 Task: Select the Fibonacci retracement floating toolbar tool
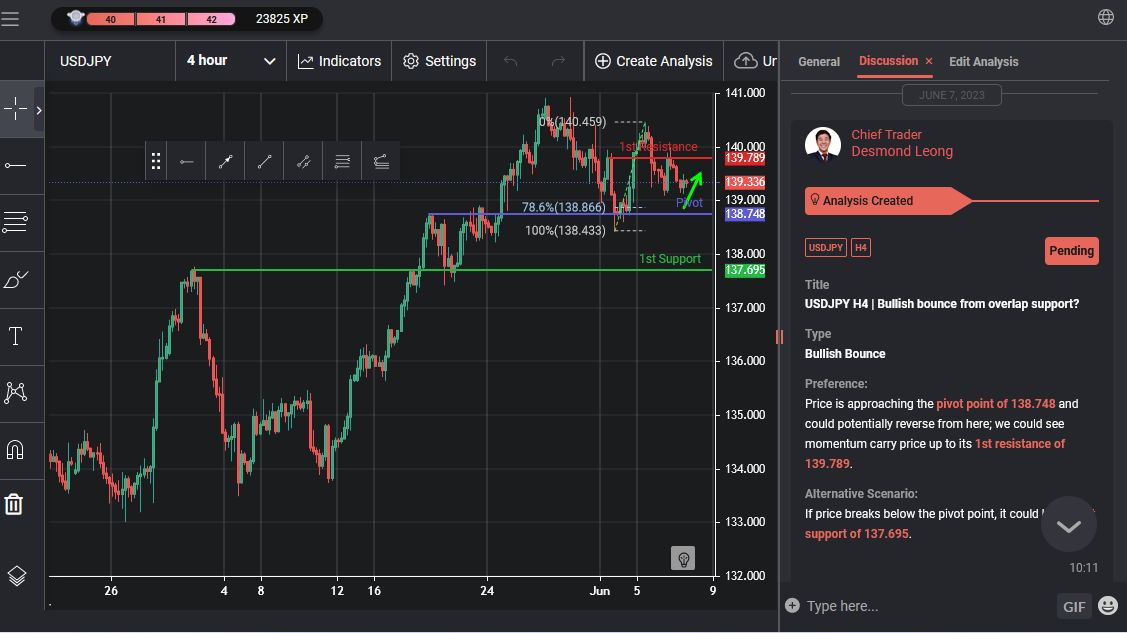[x=381, y=162]
